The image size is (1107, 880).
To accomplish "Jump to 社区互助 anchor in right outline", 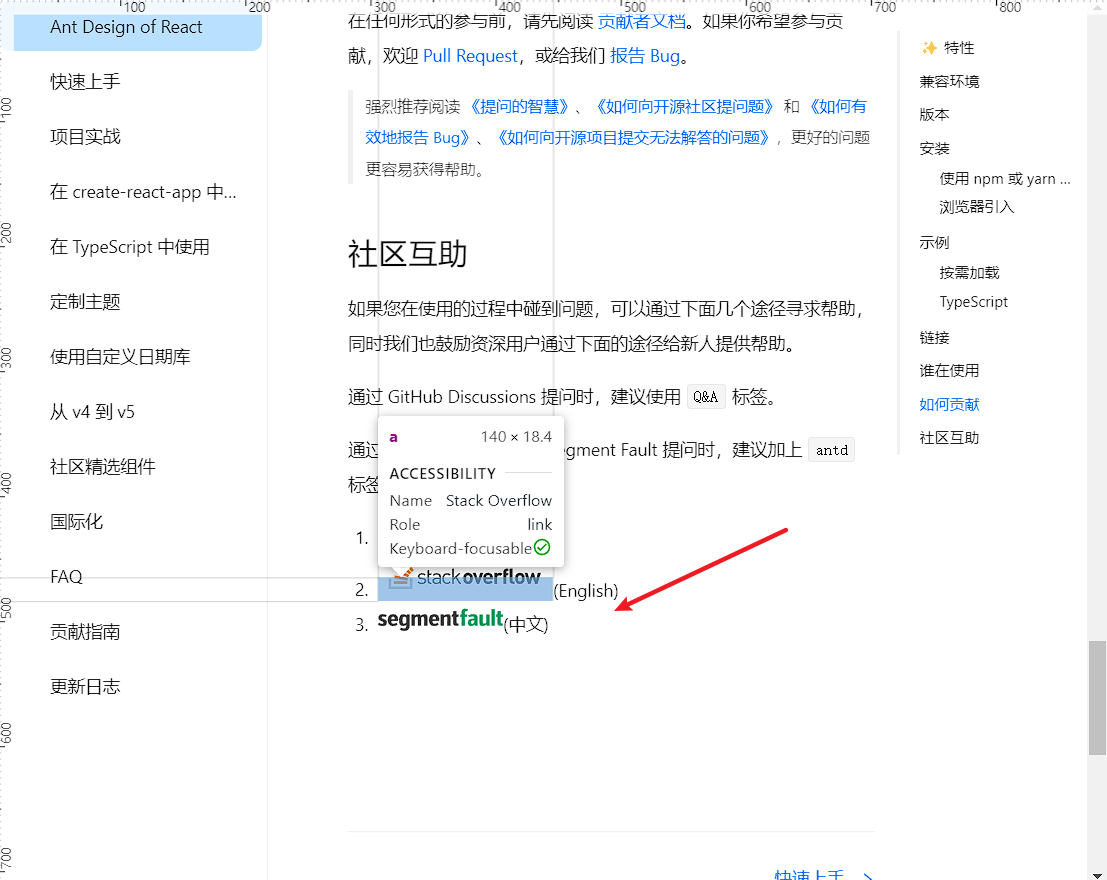I will (949, 438).
